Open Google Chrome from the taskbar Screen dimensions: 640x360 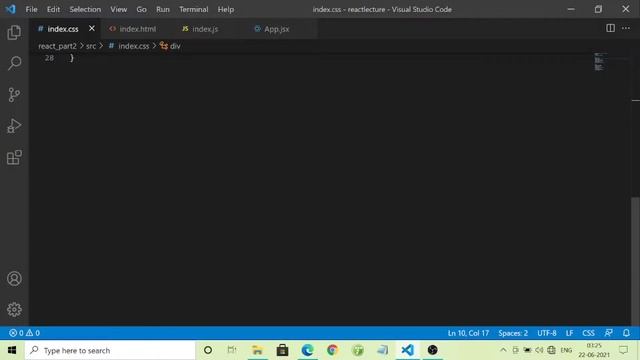(333, 350)
